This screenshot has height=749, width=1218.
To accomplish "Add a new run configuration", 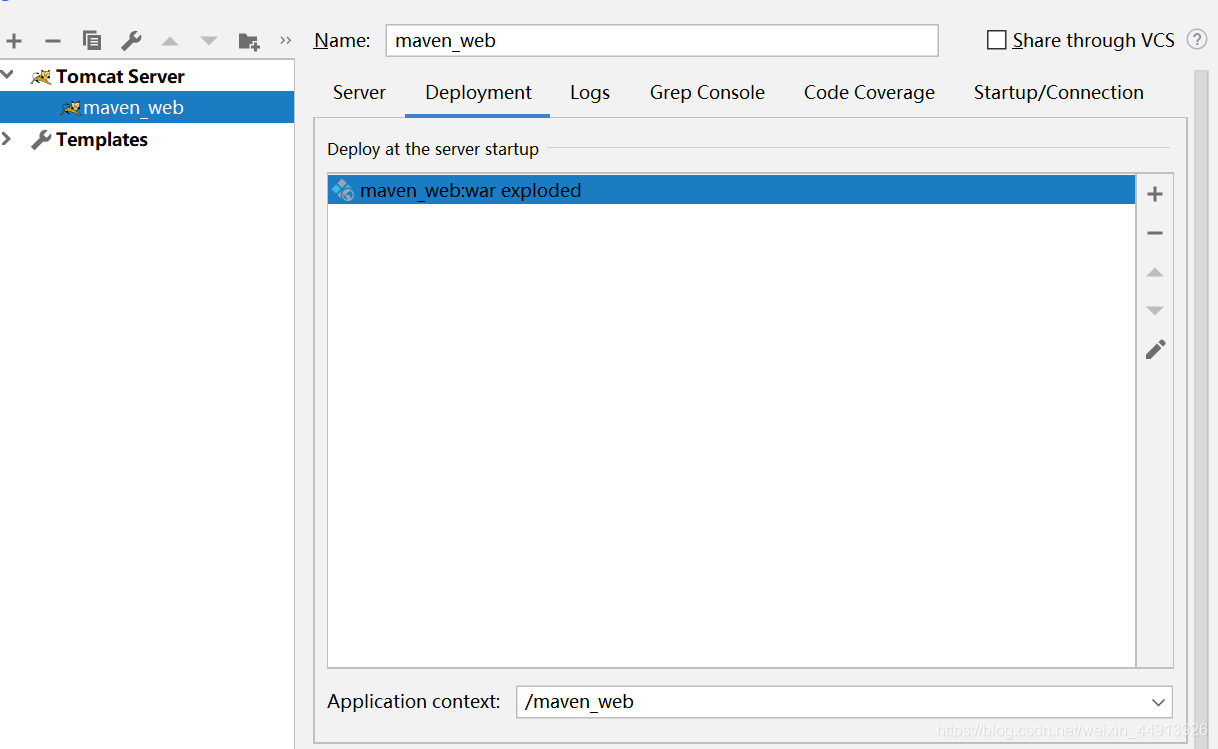I will tap(14, 41).
